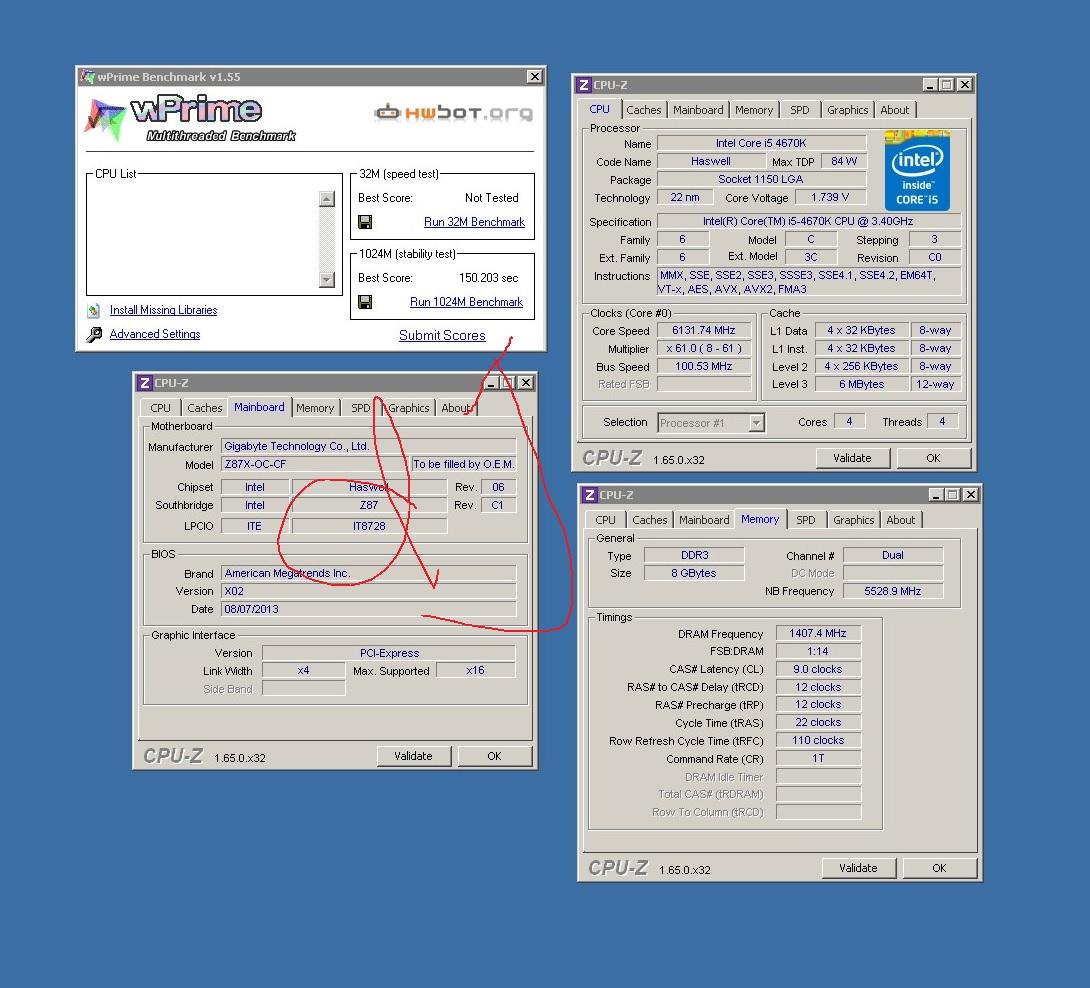Screen dimensions: 1090x988
Task: Run the 32M Benchmark
Action: pos(474,222)
